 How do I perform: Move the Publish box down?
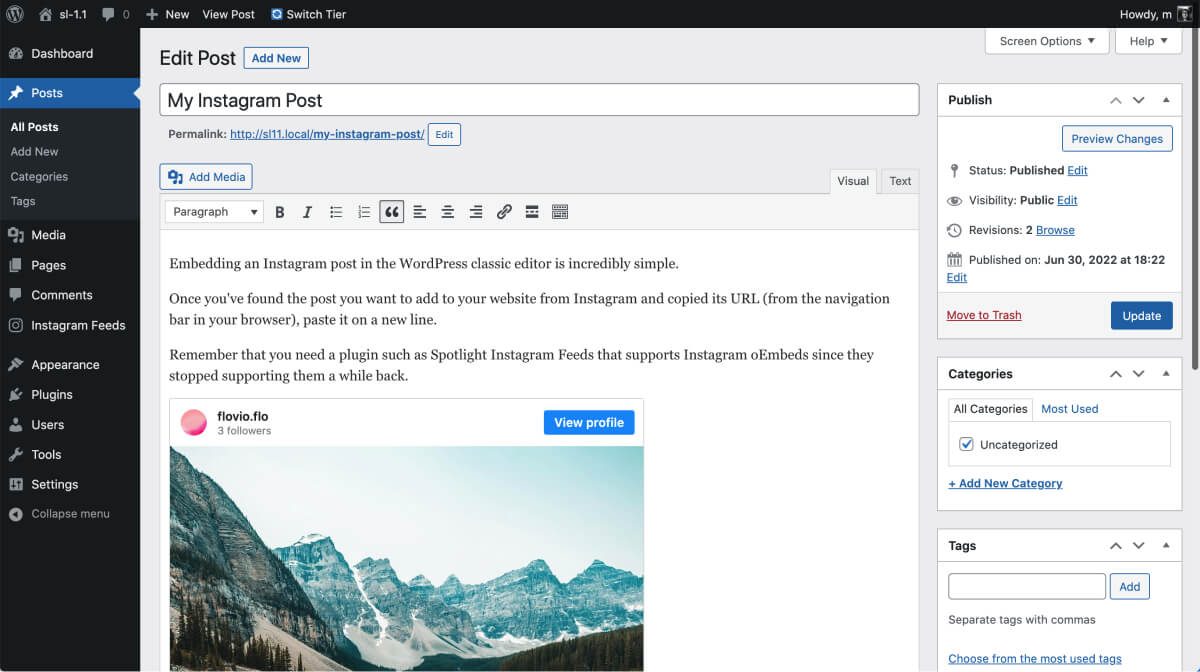click(x=1139, y=100)
